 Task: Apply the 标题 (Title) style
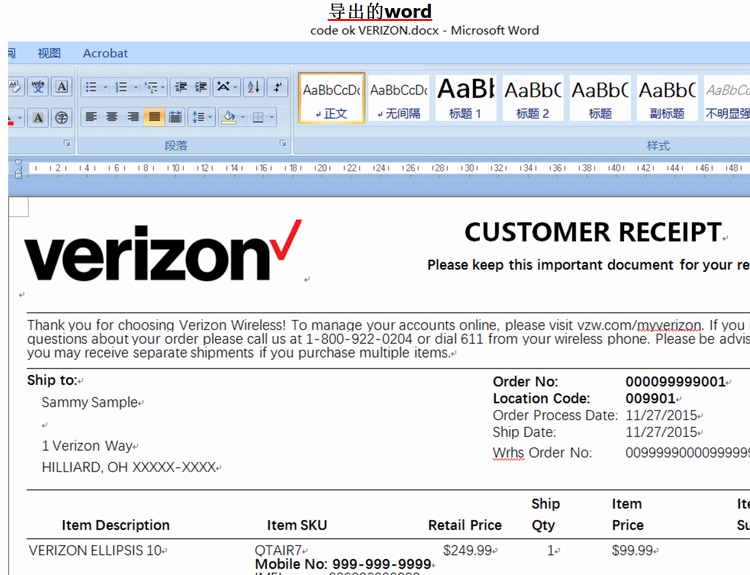tap(600, 99)
